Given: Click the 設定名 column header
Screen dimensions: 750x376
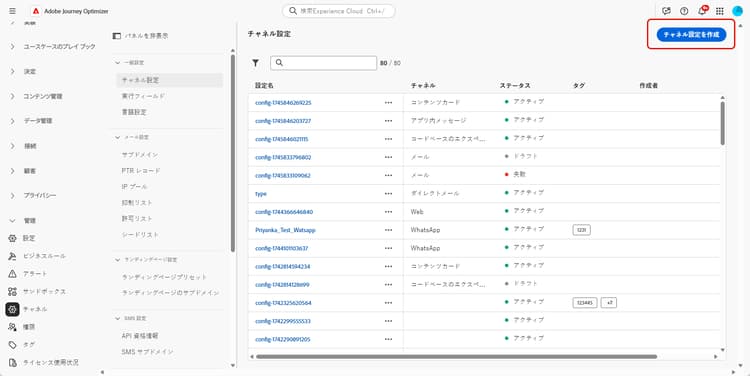Looking at the screenshot, I should pyautogui.click(x=264, y=86).
